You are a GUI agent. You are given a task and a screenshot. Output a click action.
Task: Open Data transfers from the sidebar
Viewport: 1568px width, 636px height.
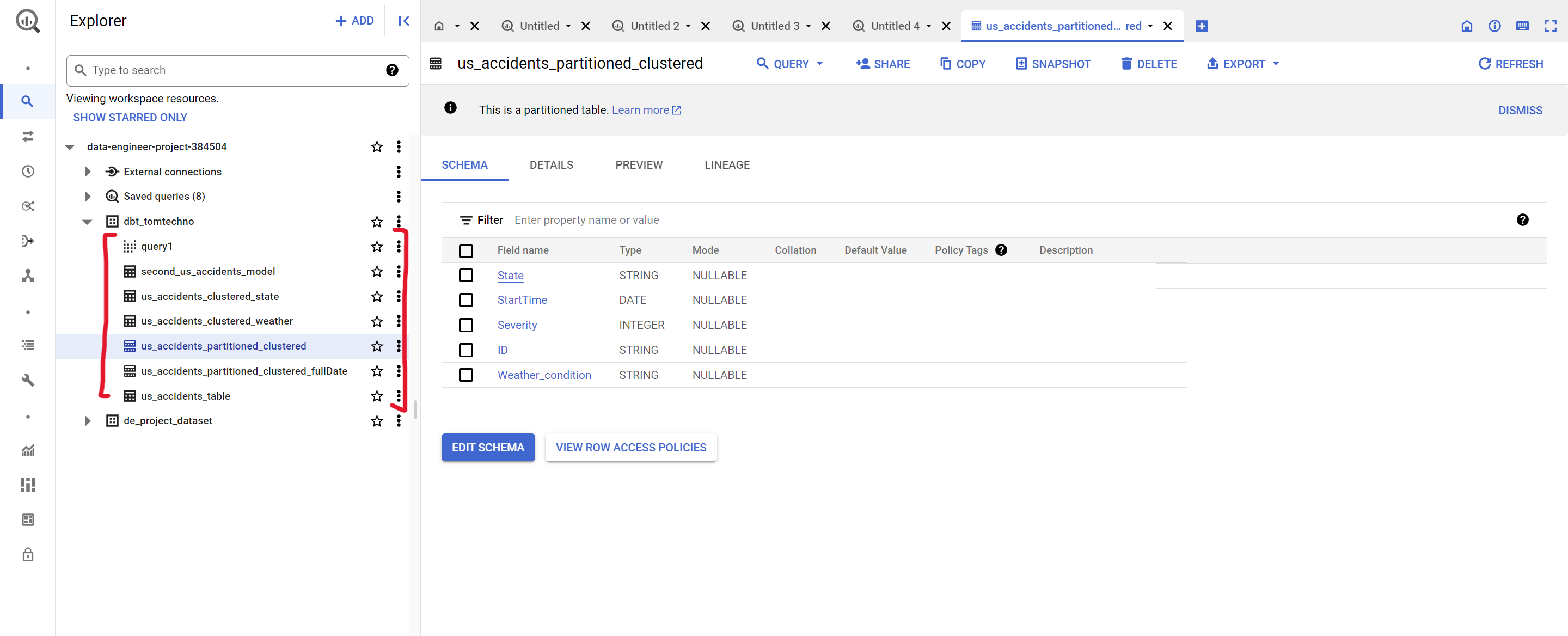(28, 136)
